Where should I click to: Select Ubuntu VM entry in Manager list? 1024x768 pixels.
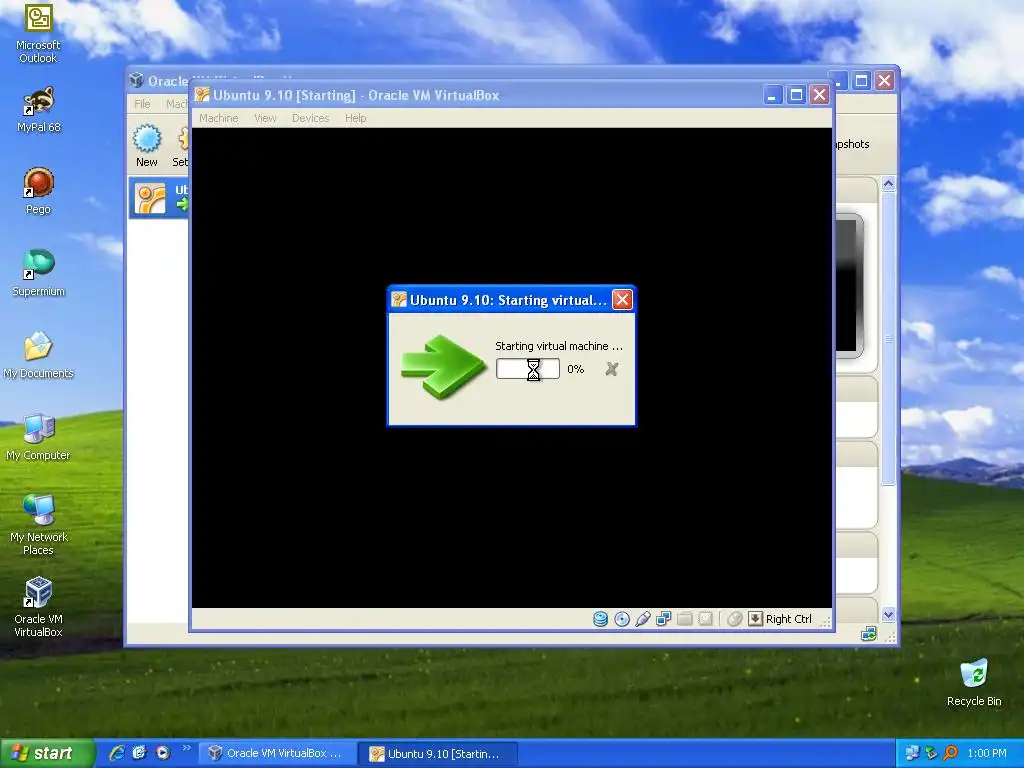(159, 198)
